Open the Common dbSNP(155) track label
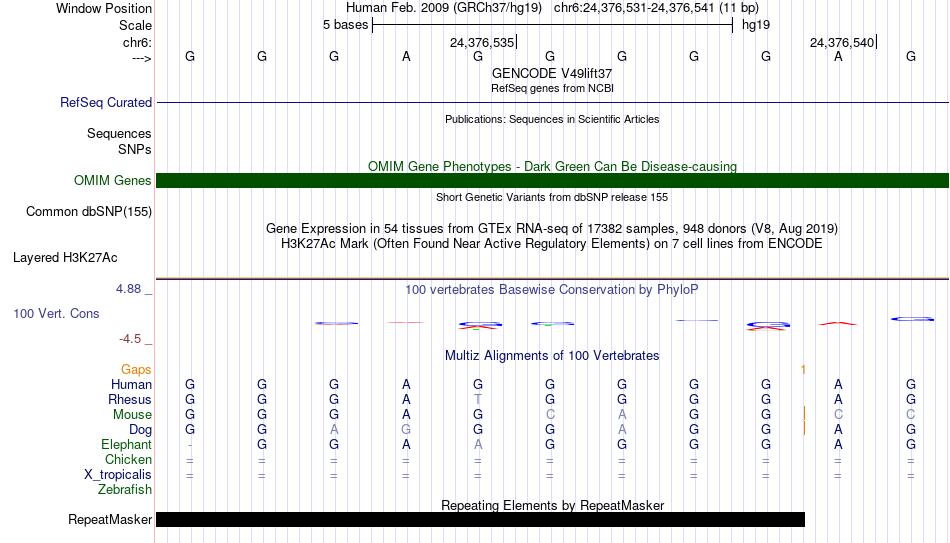Viewport: 950px width, 543px height. [88, 212]
